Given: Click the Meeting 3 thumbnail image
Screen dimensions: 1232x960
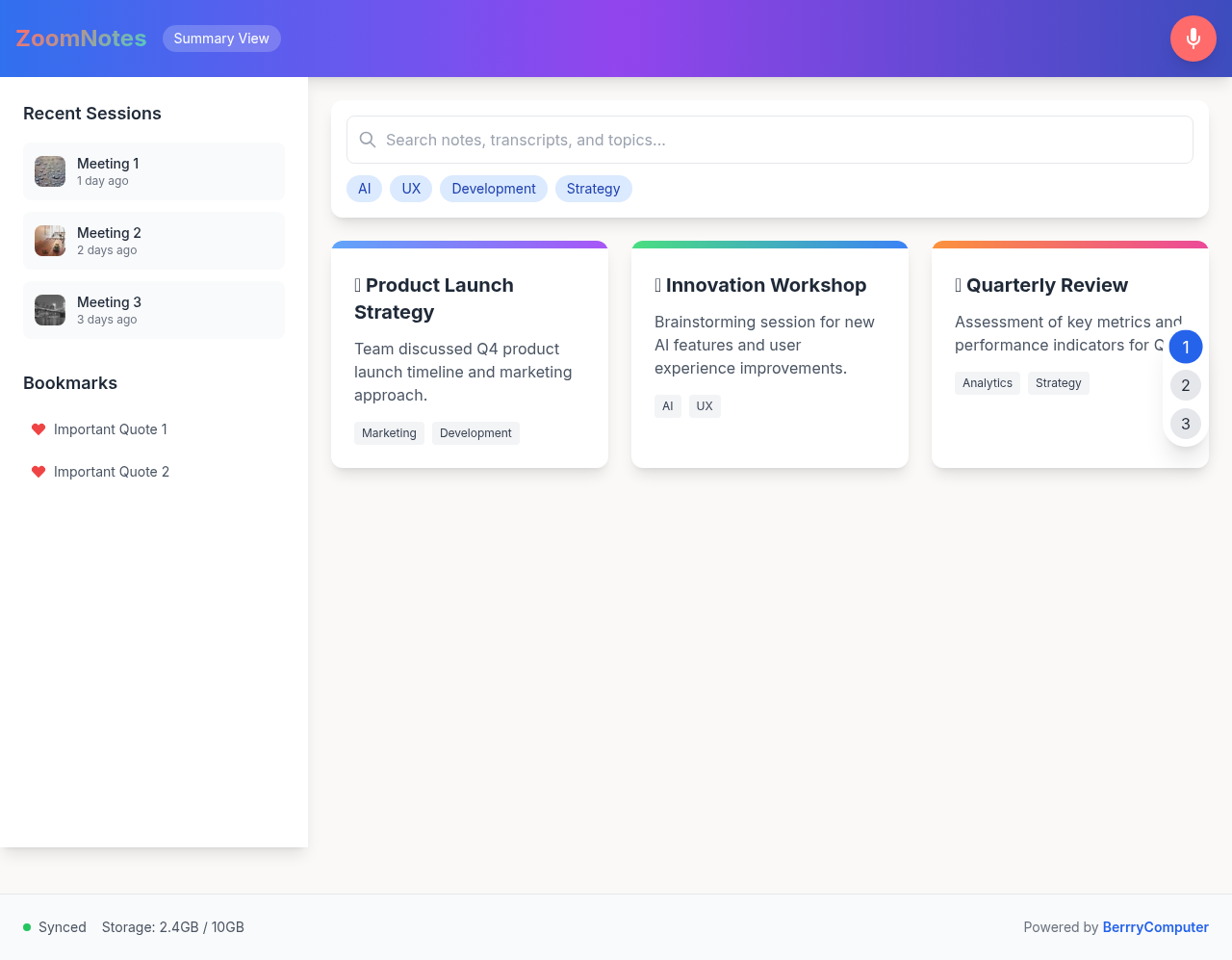Looking at the screenshot, I should (x=50, y=310).
